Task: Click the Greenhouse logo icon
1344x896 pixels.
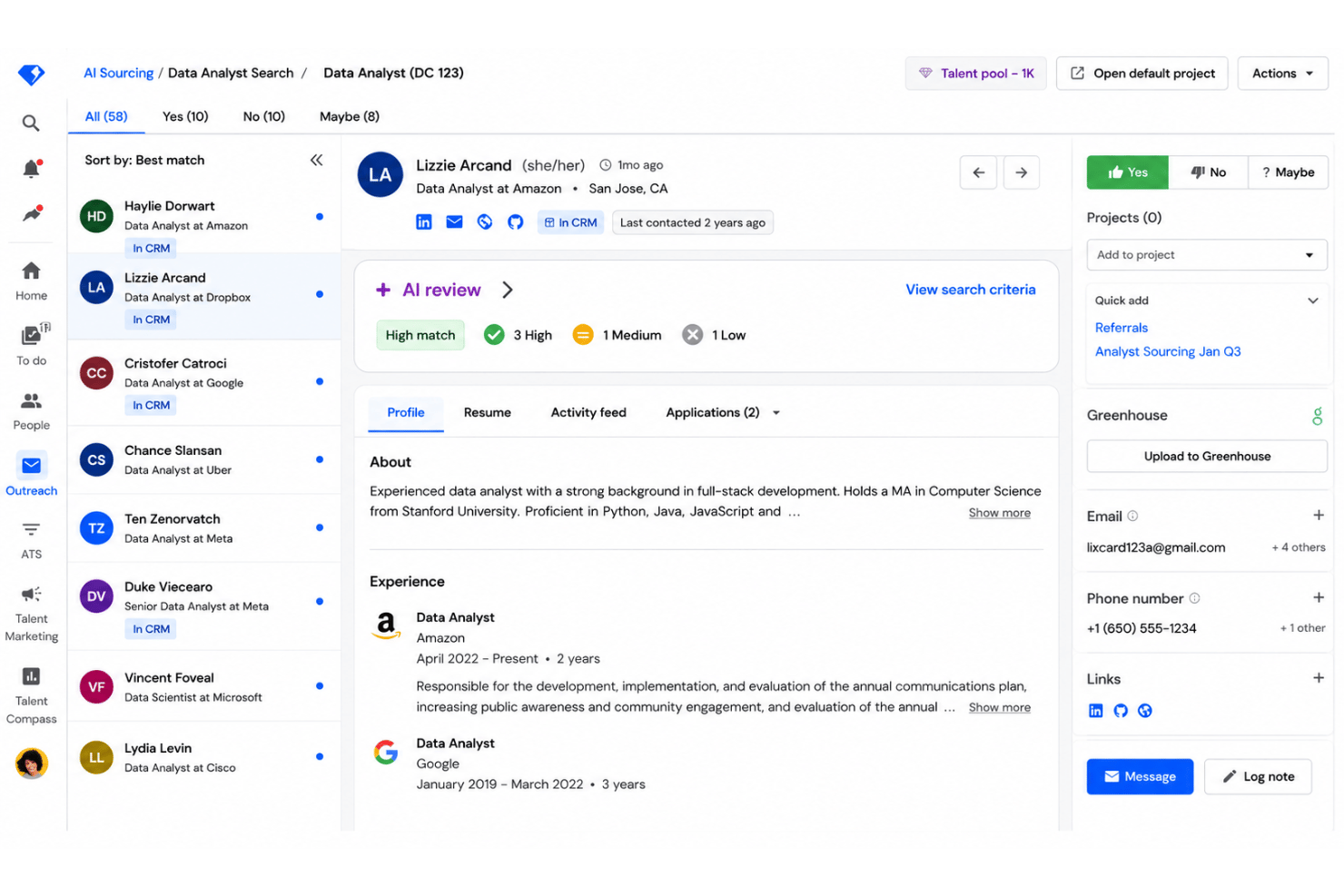Action: [1317, 416]
